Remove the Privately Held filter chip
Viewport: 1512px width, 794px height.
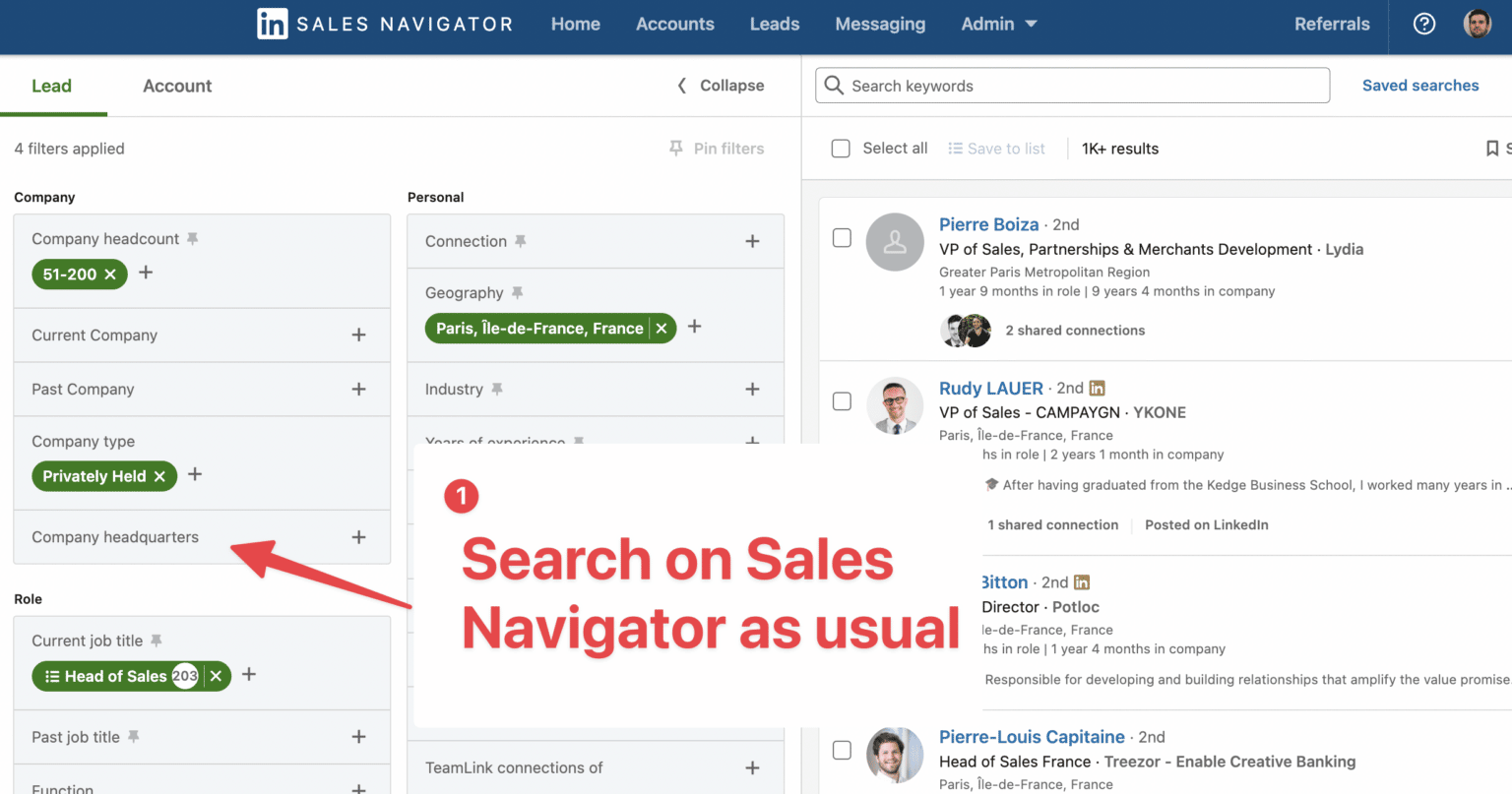tap(159, 476)
